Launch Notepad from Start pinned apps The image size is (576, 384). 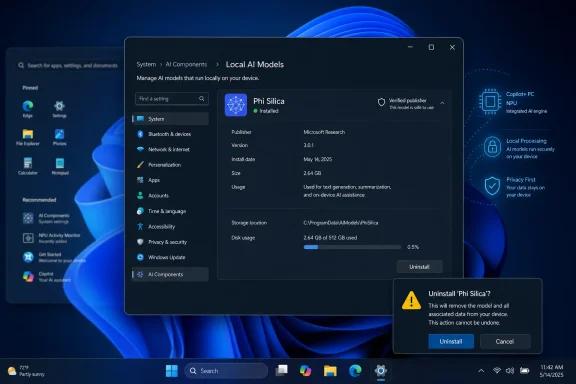[x=60, y=166]
